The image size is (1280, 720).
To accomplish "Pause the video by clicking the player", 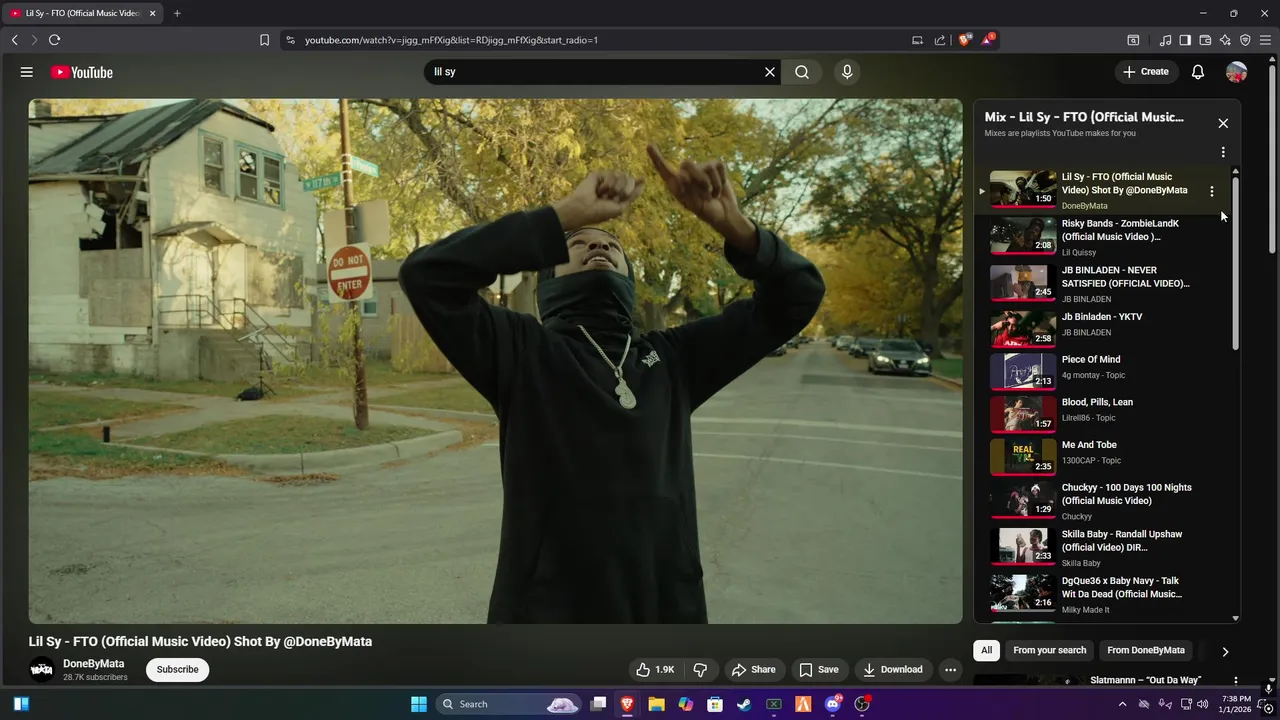I will (495, 361).
